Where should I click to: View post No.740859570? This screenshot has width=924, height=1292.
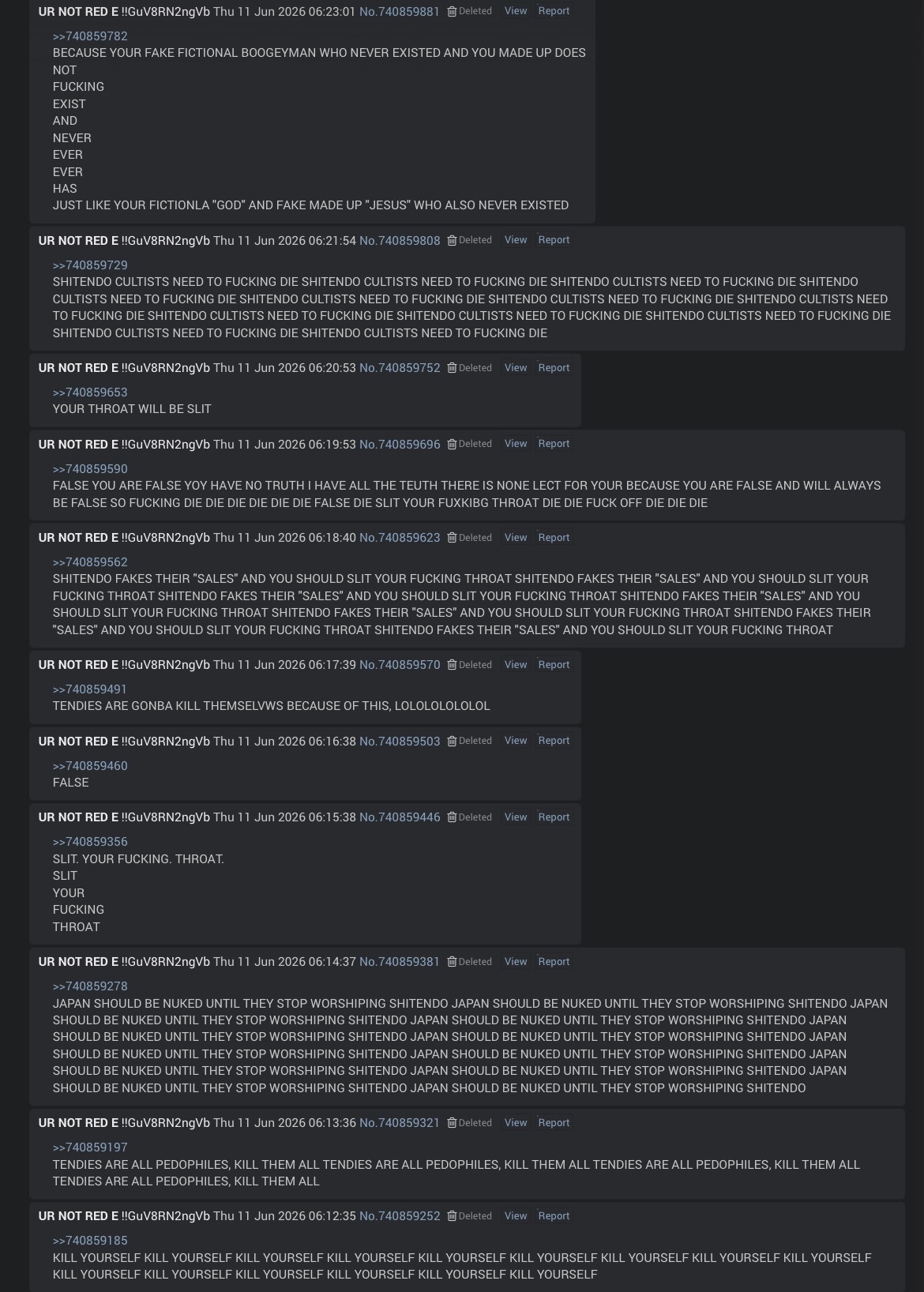(516, 665)
